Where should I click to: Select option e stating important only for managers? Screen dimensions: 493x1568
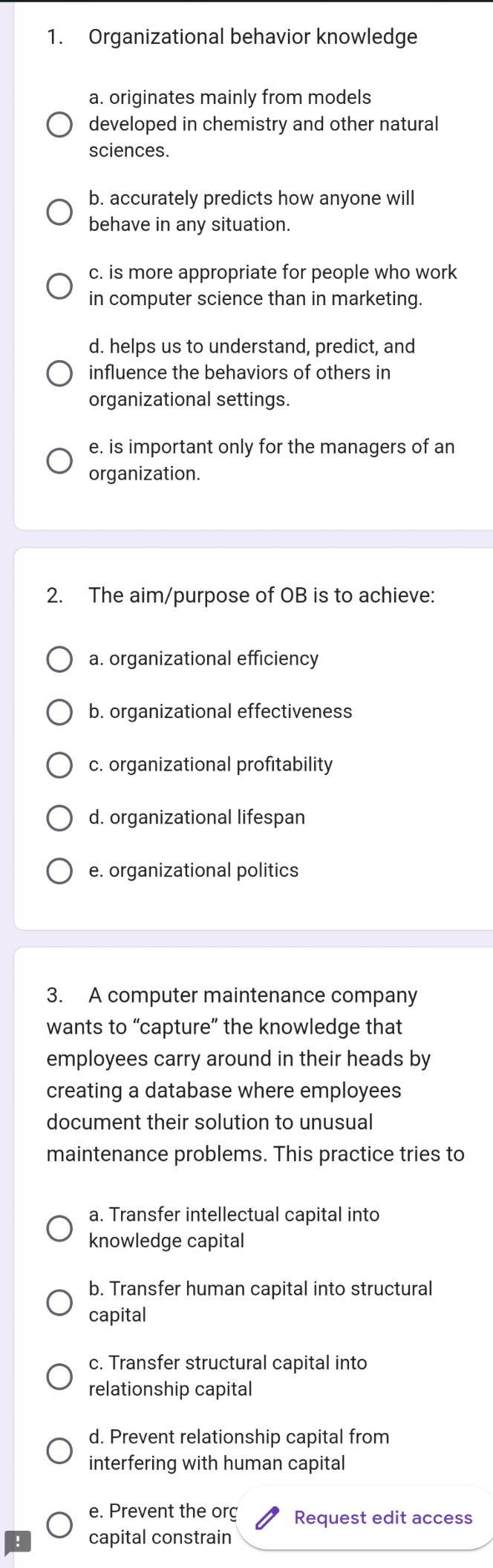coord(59,460)
